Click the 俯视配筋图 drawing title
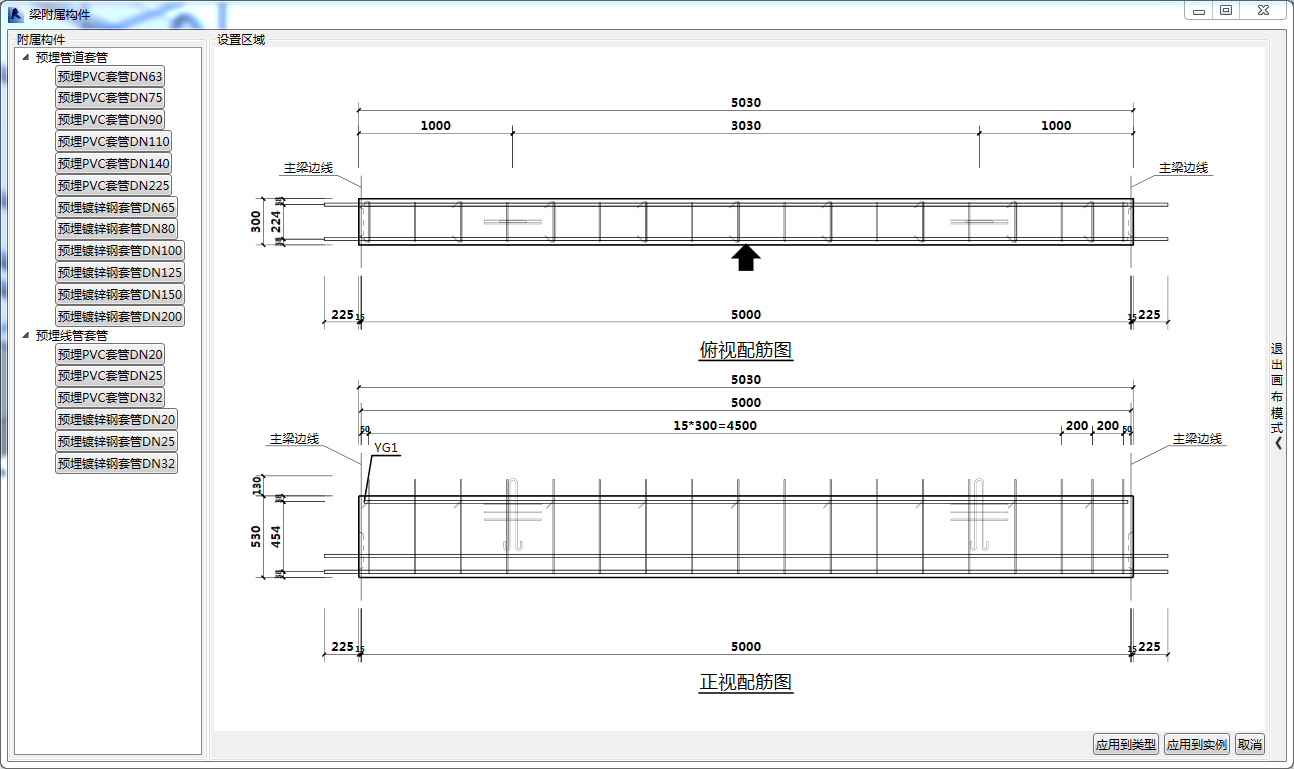 point(746,350)
